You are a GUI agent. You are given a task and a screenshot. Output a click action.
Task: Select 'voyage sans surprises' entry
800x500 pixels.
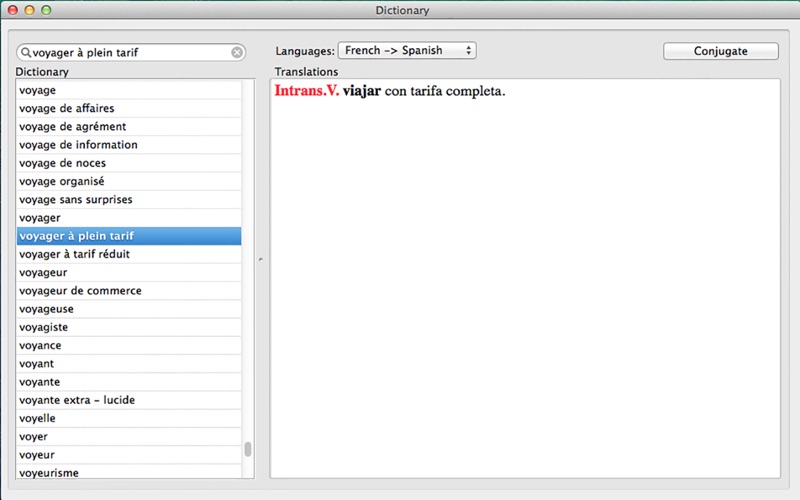[x=129, y=199]
